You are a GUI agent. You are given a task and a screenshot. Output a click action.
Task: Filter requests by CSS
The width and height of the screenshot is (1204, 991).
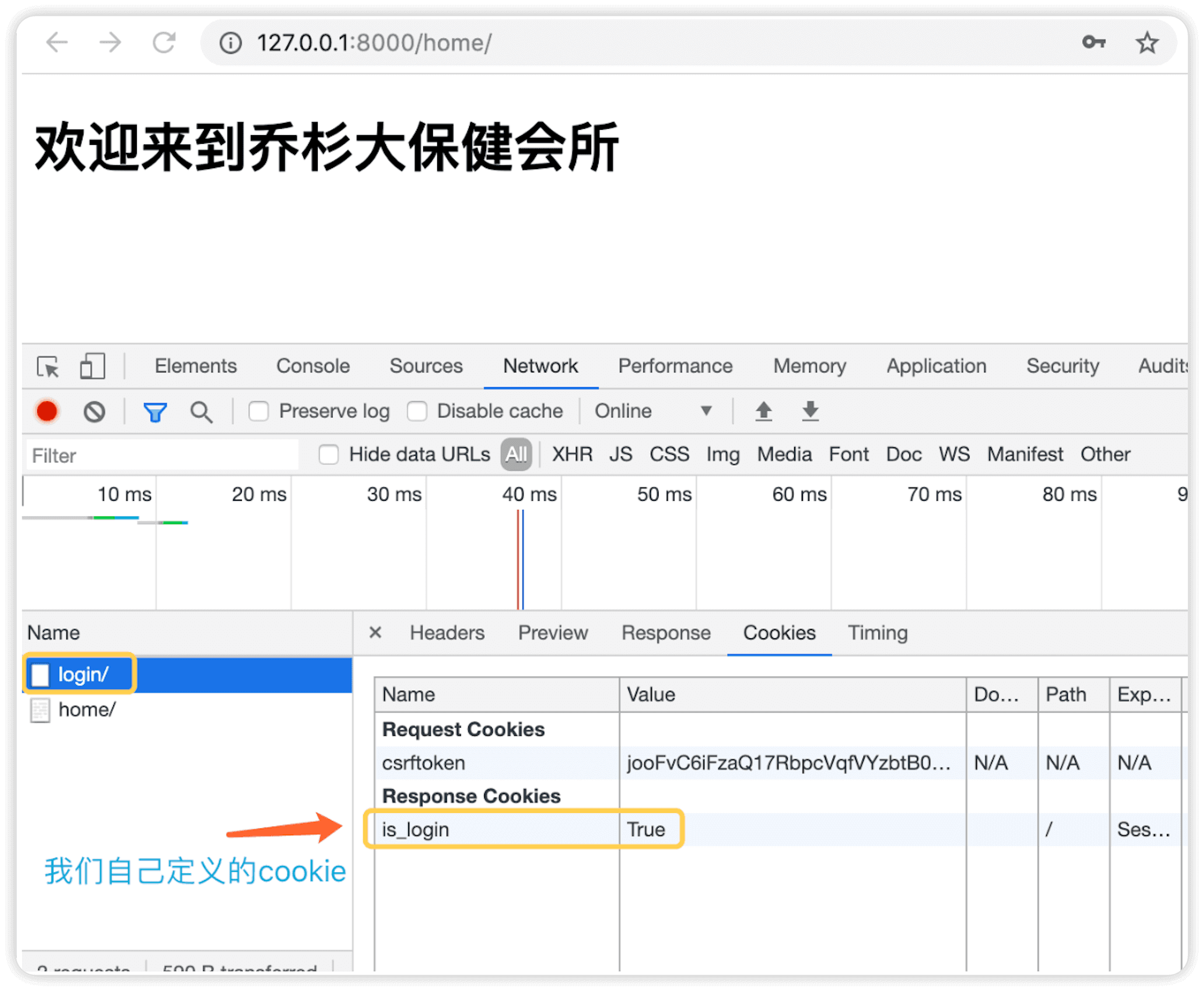coord(669,455)
